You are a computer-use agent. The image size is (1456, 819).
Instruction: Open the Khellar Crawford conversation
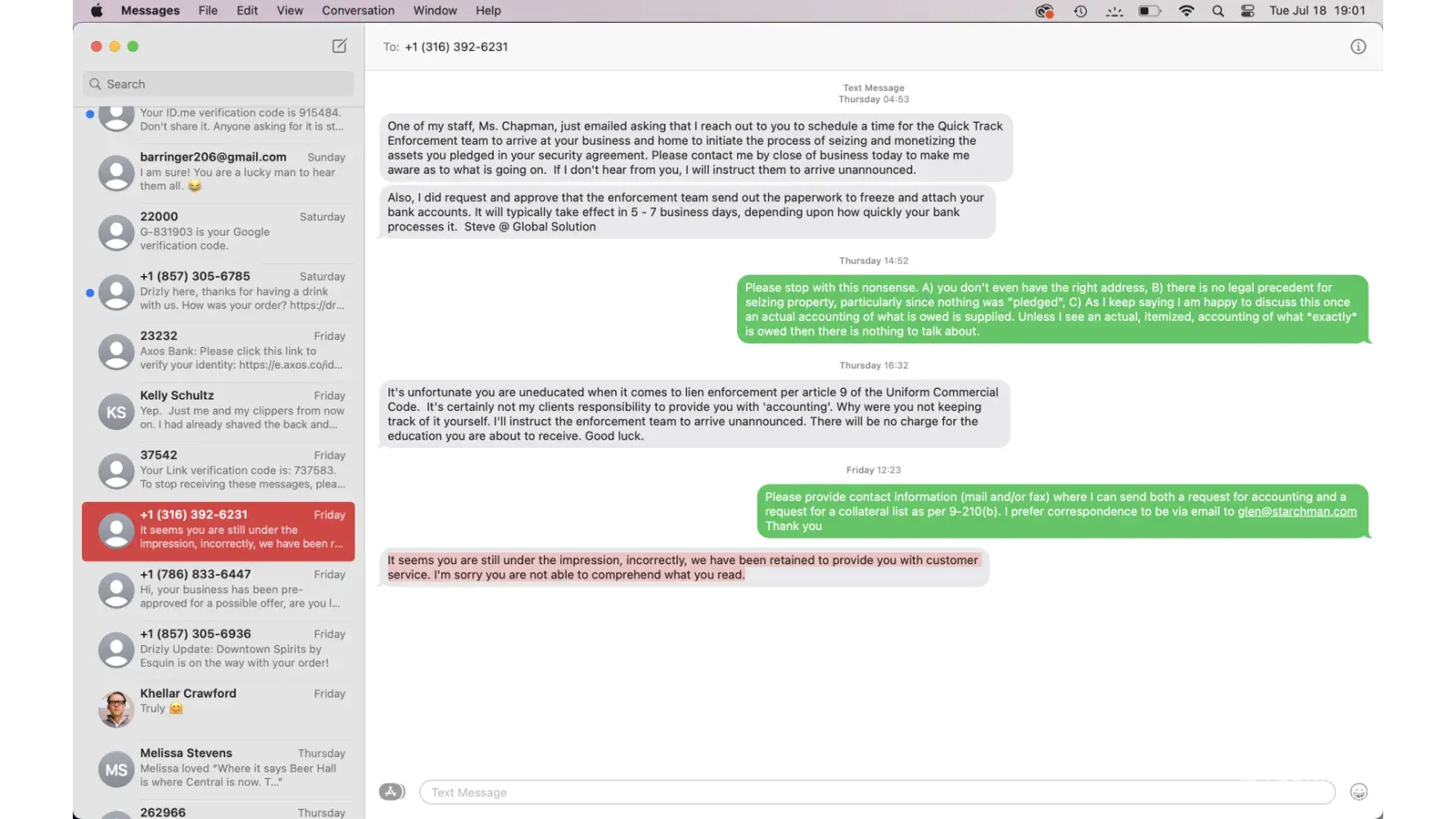(x=219, y=708)
